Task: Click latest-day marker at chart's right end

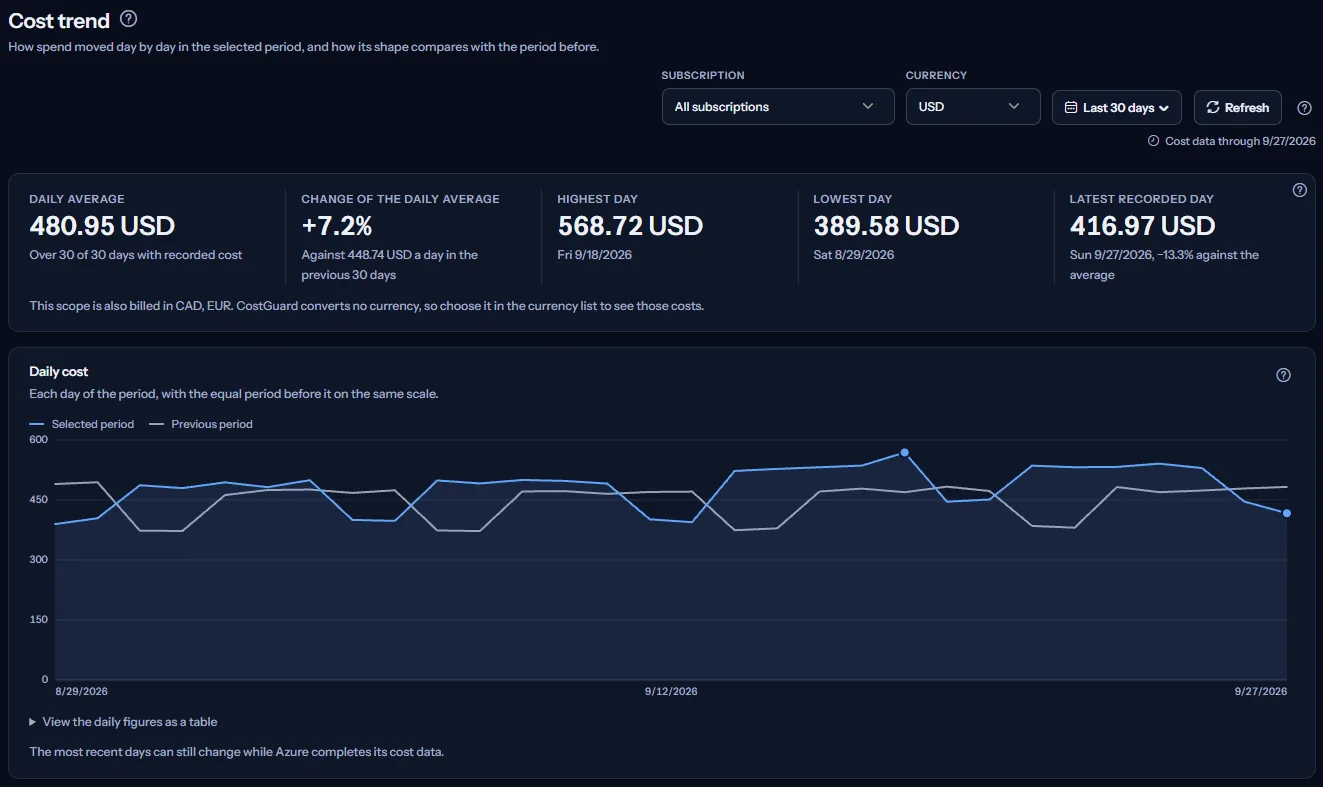Action: [x=1287, y=513]
